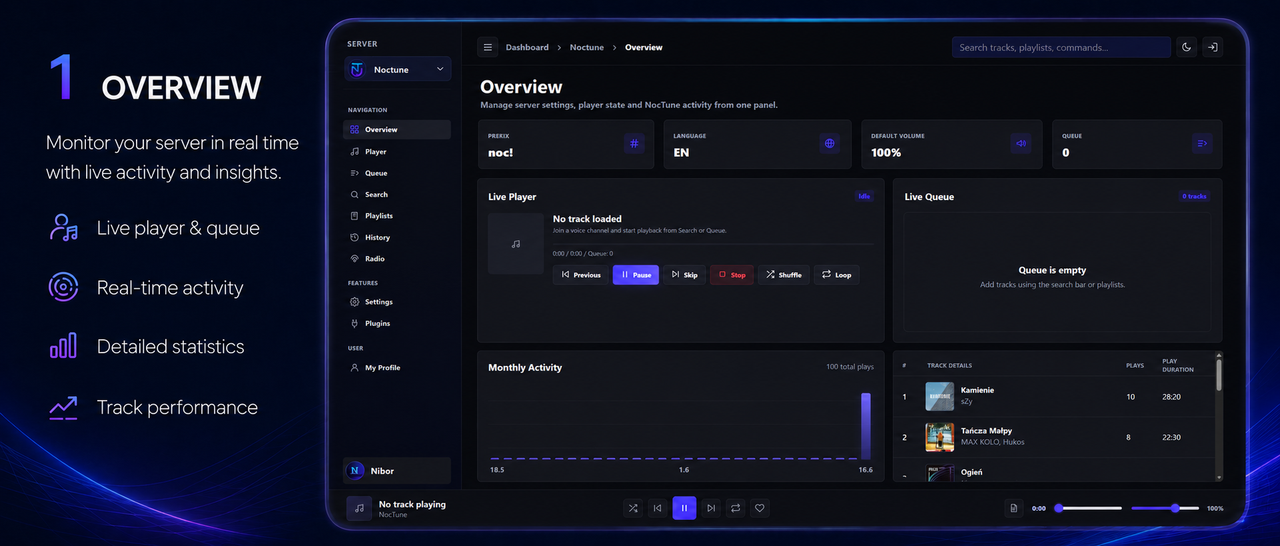Viewport: 1280px width, 546px height.
Task: Click the Shuffle button in Live Player
Action: [784, 275]
